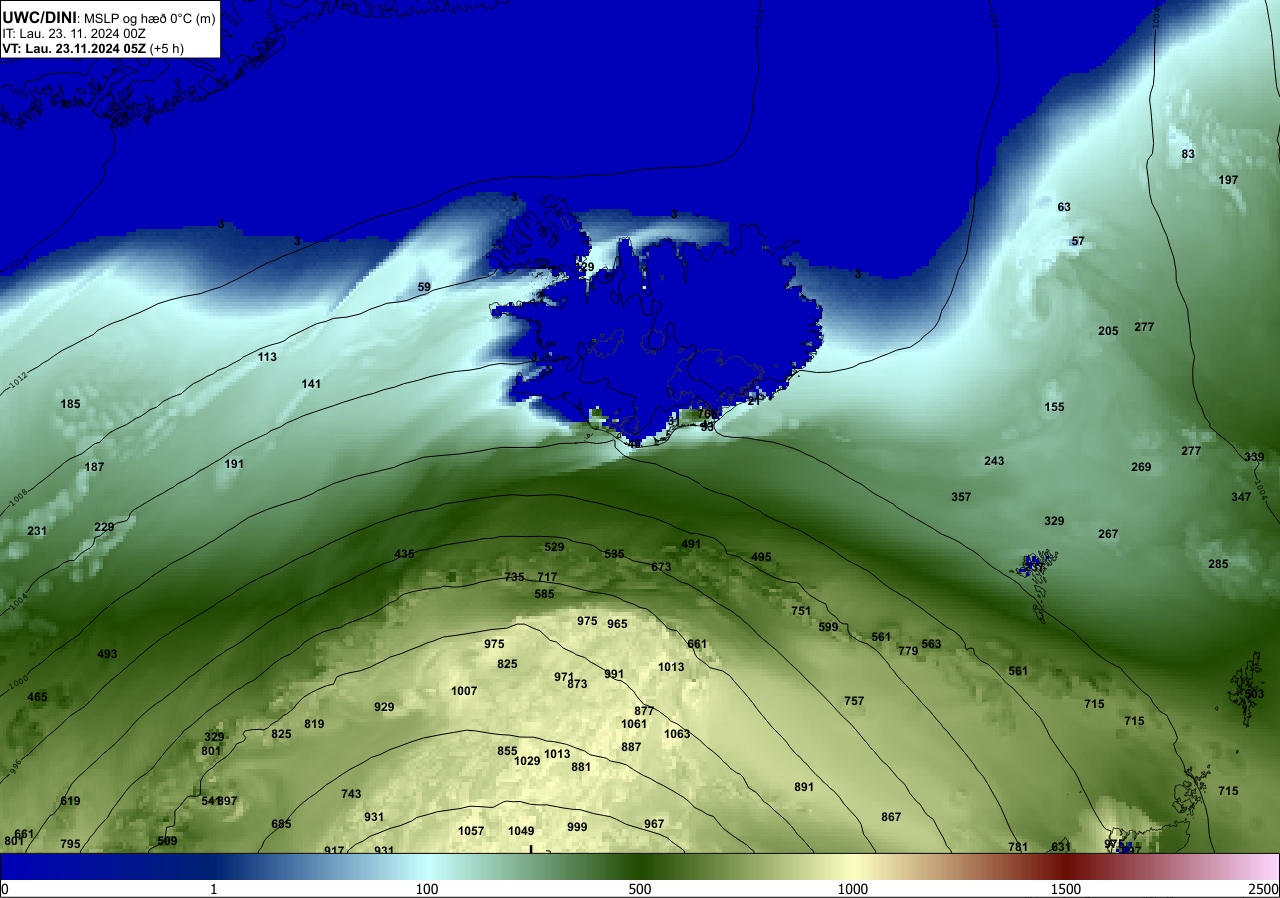1280x898 pixels.
Task: Click the map value 999
Action: (577, 827)
